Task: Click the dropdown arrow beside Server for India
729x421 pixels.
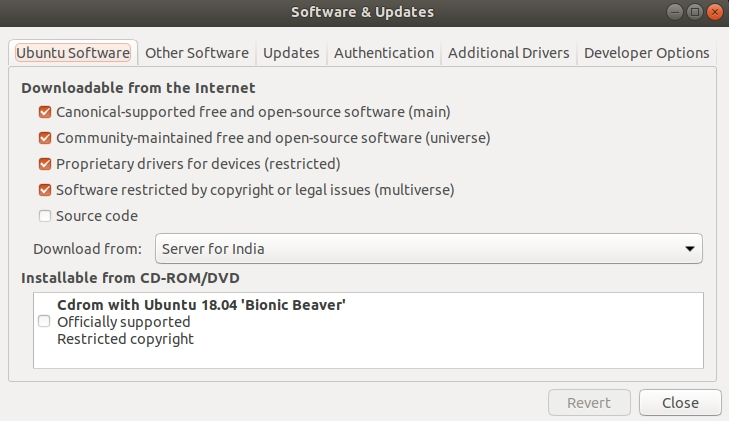Action: coord(689,249)
